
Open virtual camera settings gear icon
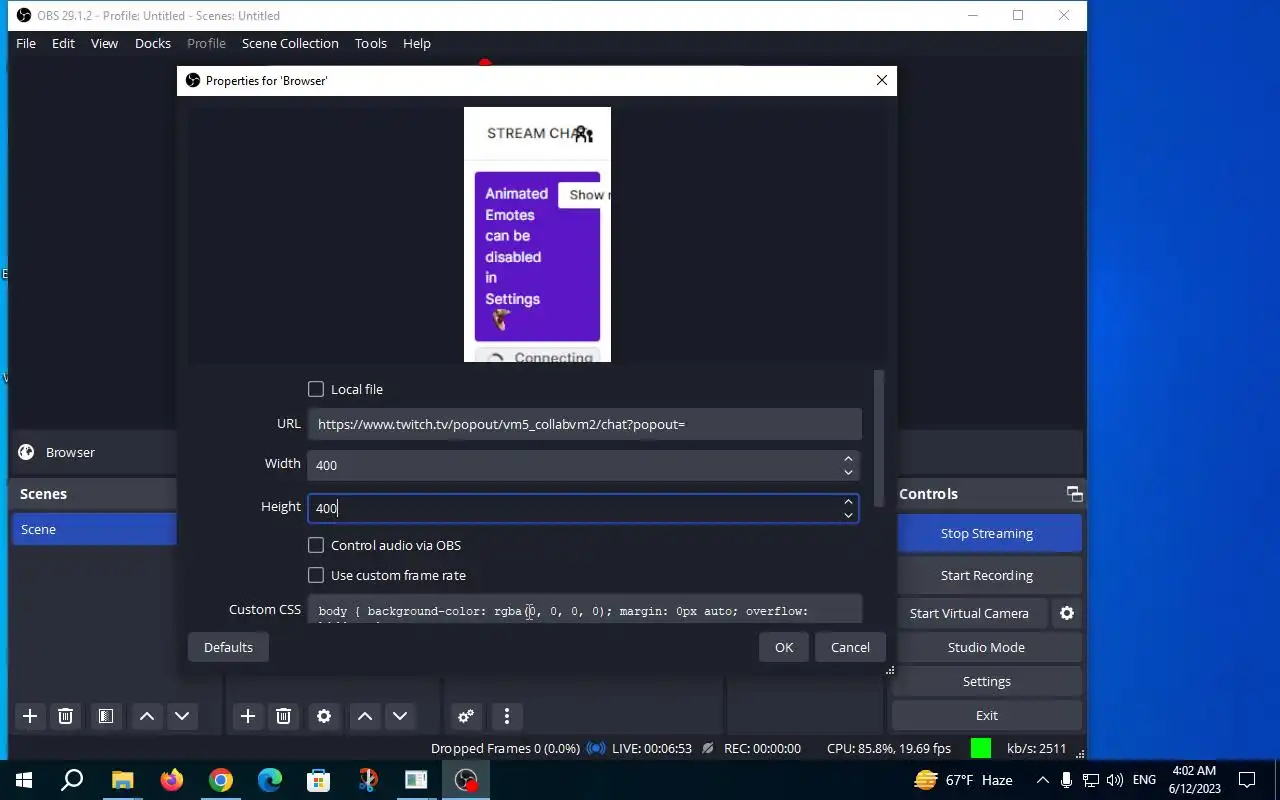tap(1067, 613)
